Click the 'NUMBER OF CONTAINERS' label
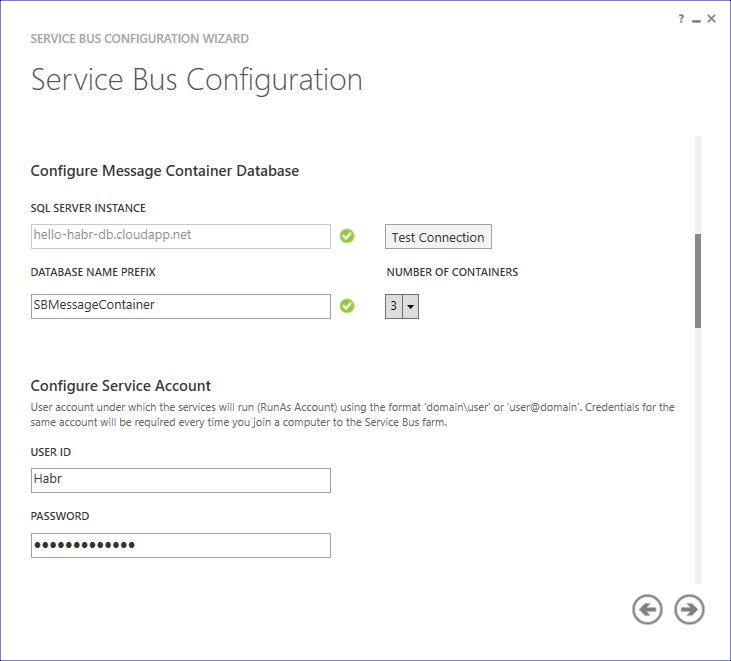The image size is (731, 661). click(452, 272)
